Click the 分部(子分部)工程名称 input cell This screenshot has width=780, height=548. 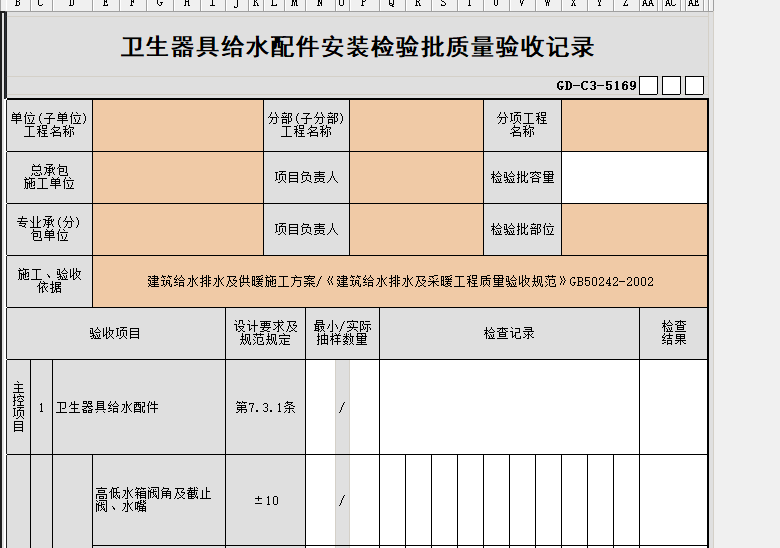[x=416, y=125]
